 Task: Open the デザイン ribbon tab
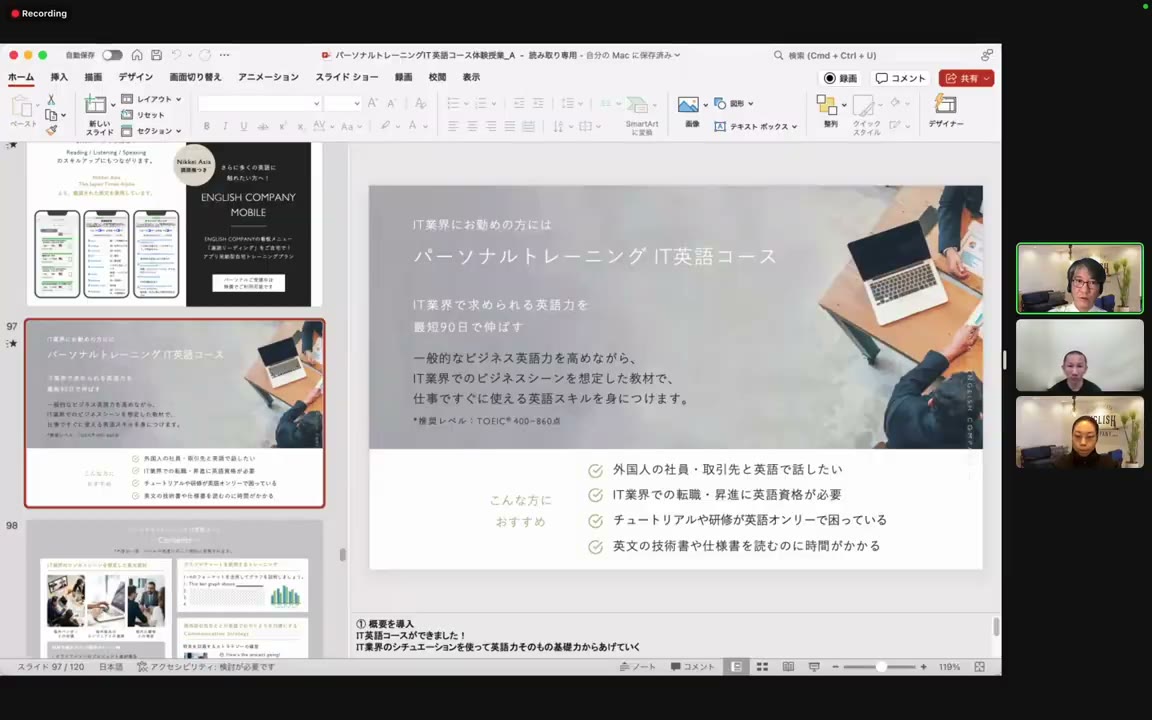136,77
